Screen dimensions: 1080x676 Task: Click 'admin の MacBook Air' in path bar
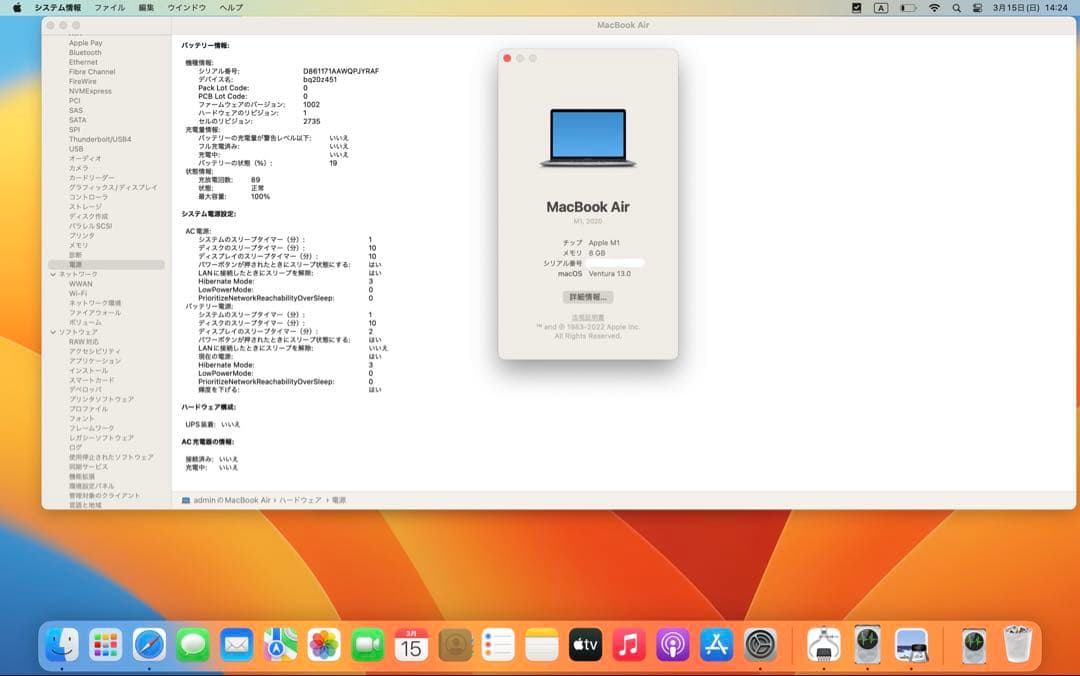coord(231,500)
